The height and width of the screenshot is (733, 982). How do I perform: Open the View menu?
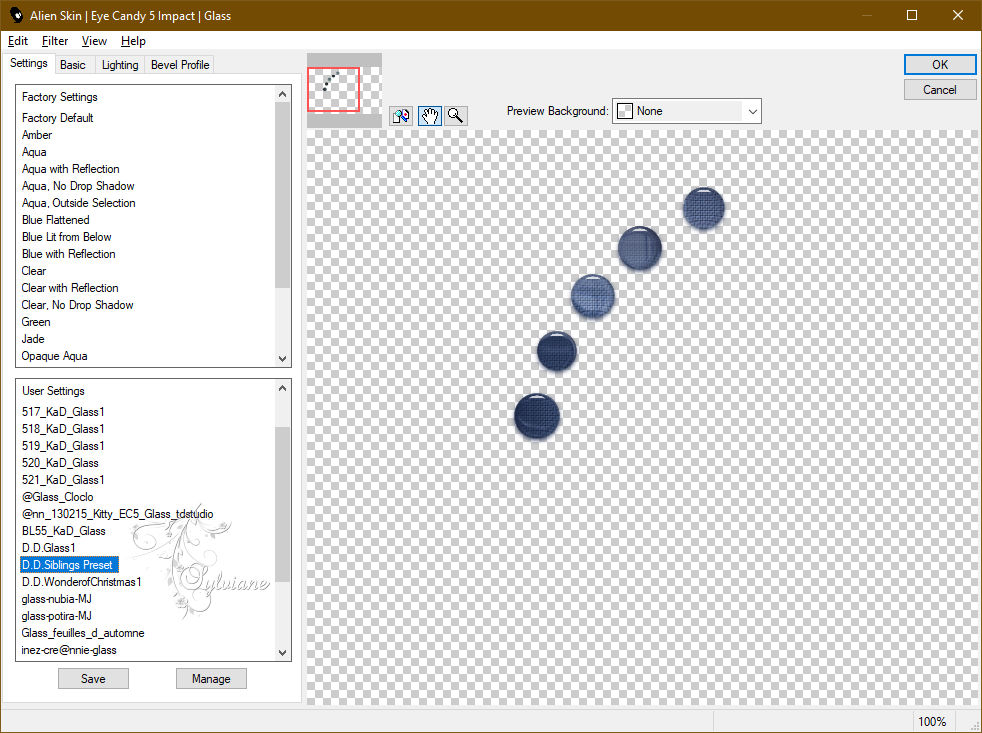[94, 41]
